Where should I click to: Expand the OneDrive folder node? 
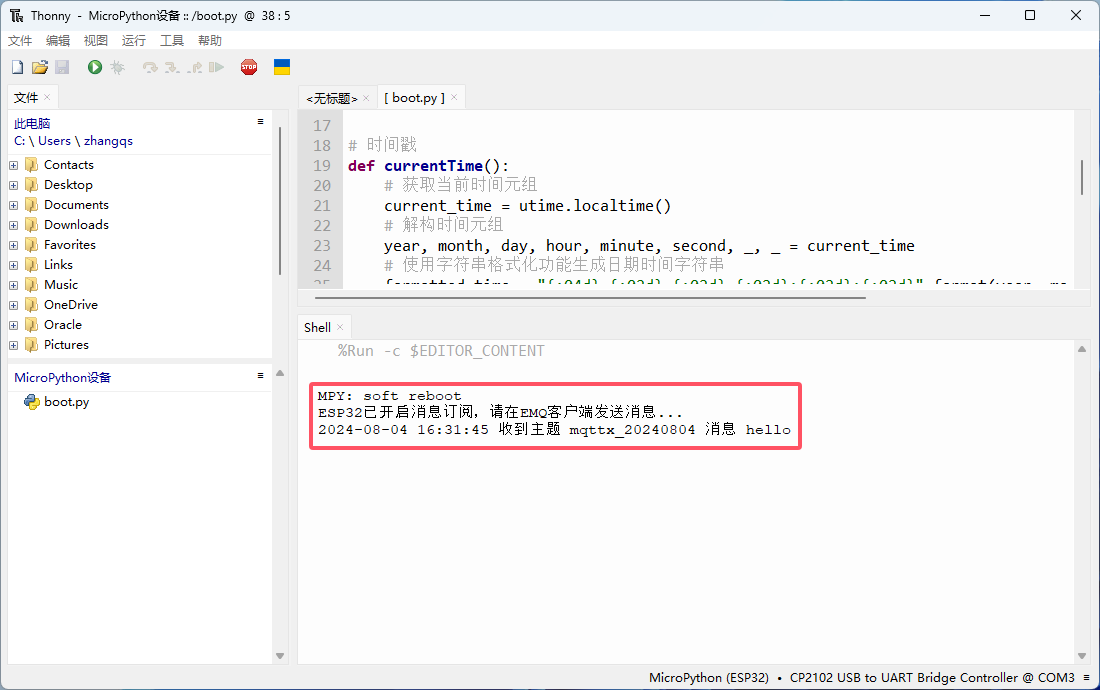tap(14, 305)
